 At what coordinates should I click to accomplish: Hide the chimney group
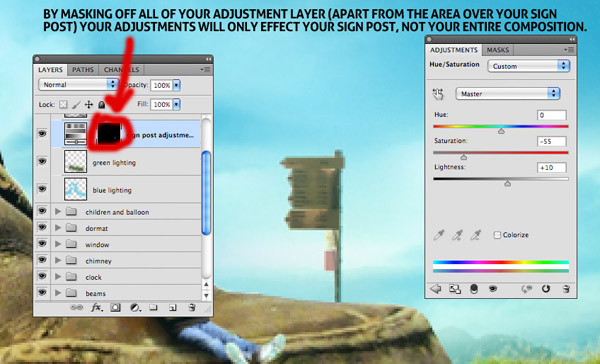42,260
